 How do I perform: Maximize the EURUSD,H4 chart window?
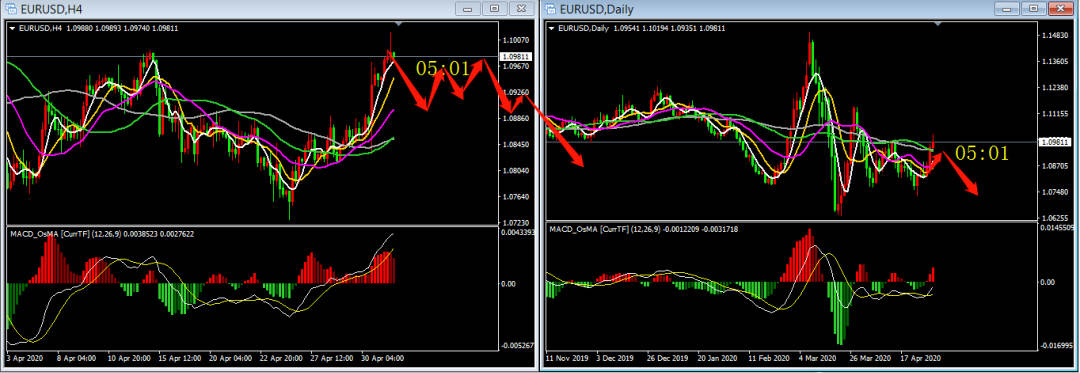(495, 8)
